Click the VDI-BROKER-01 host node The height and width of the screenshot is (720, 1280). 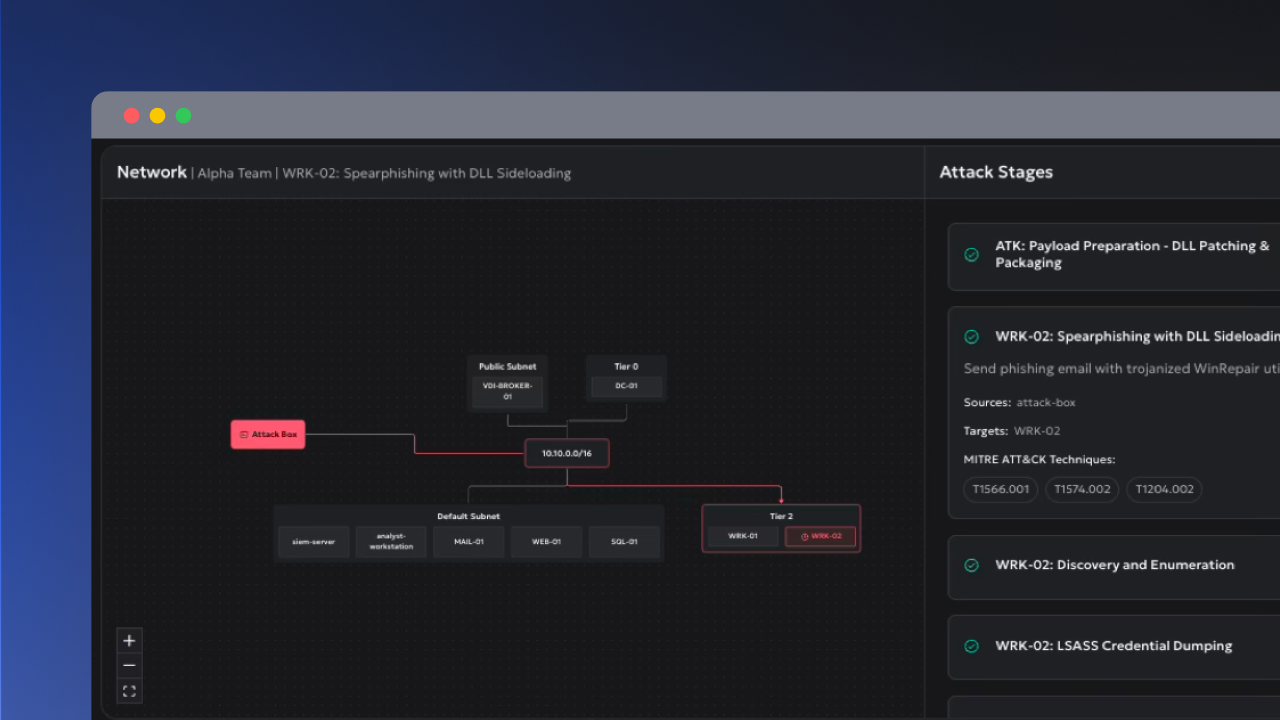pos(507,392)
